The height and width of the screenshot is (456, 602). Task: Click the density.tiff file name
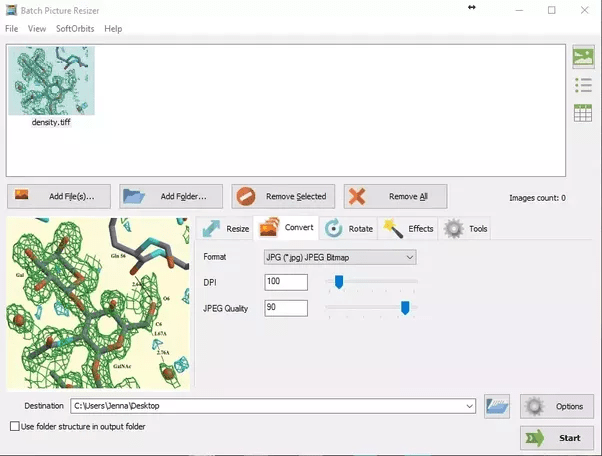51,122
